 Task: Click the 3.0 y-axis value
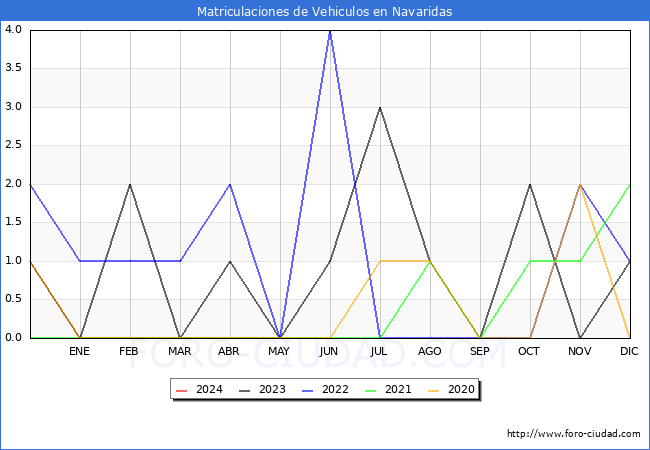click(13, 106)
